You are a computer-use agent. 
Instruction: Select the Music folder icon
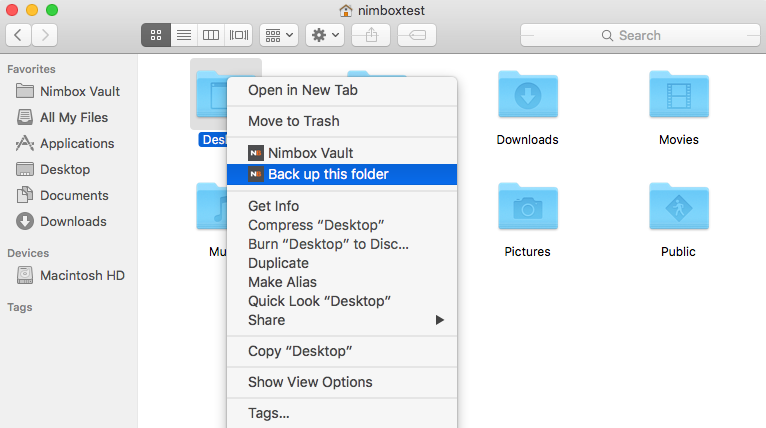pos(212,206)
